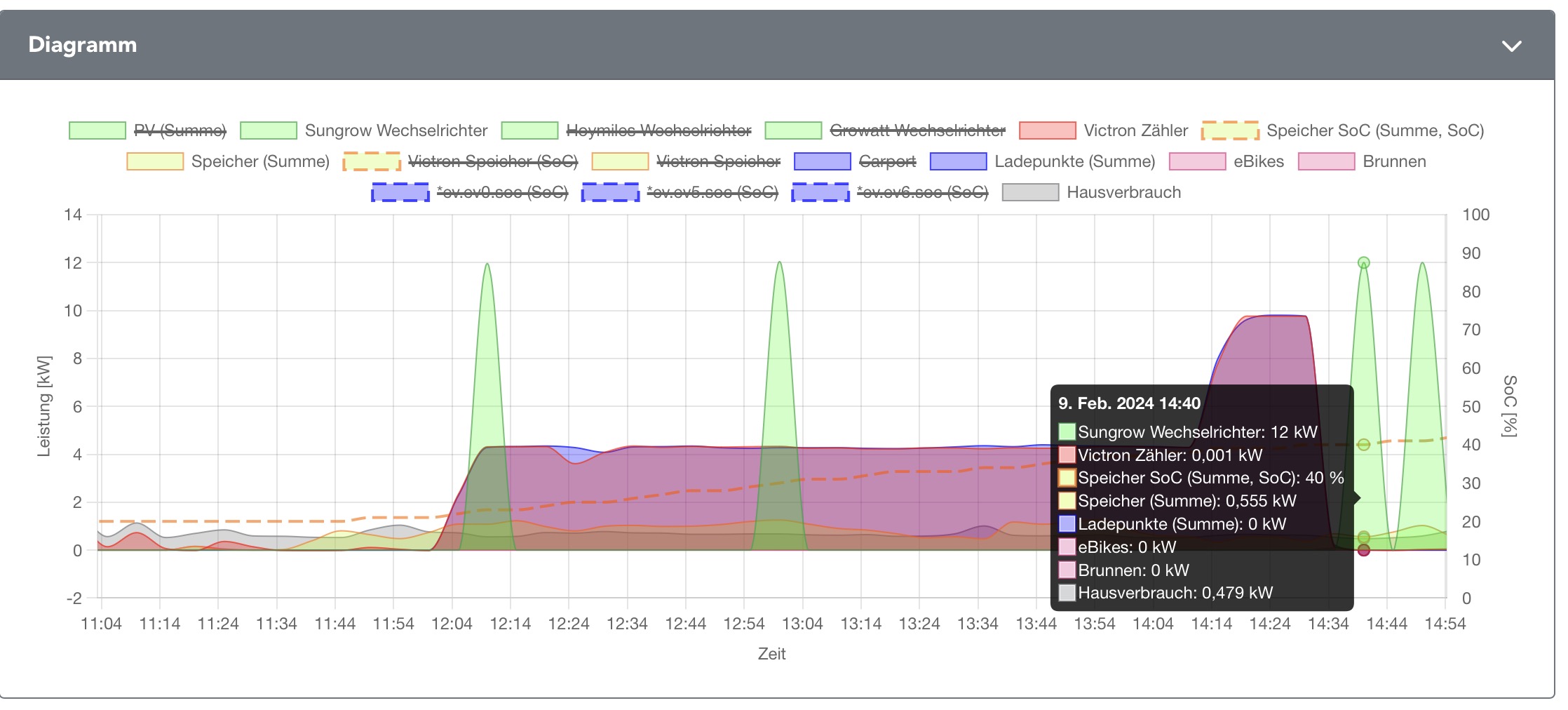The width and height of the screenshot is (1568, 710).
Task: Toggle the Speicher (Summe) legend item
Action: pyautogui.click(x=259, y=162)
